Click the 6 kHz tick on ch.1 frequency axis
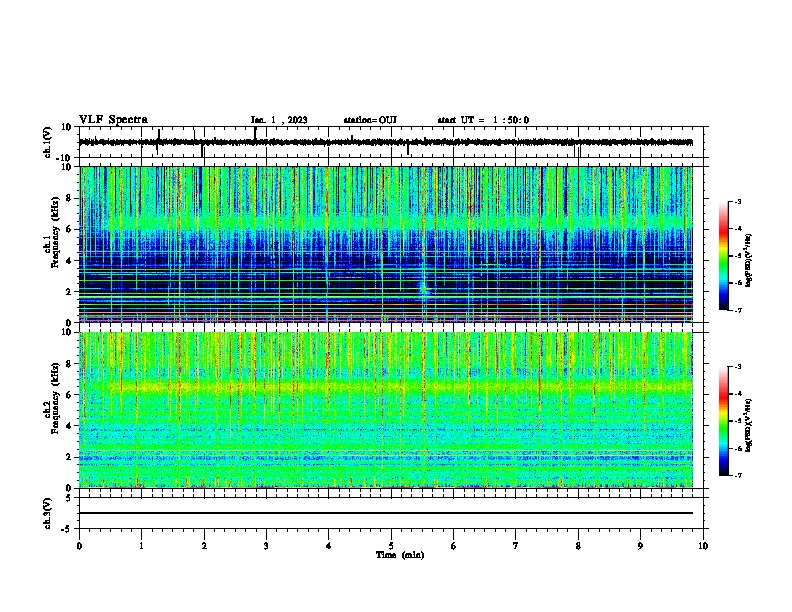This screenshot has height=612, width=792. click(69, 229)
